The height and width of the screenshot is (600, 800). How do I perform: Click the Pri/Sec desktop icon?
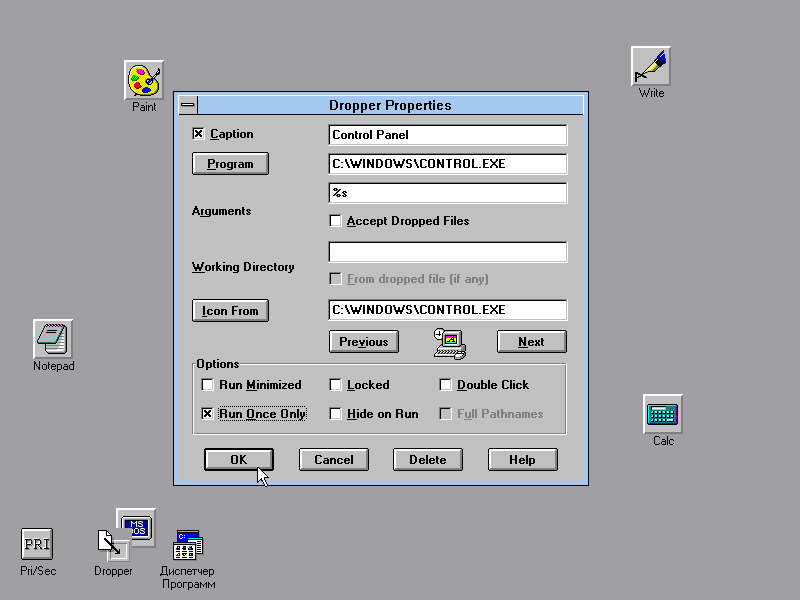click(37, 545)
